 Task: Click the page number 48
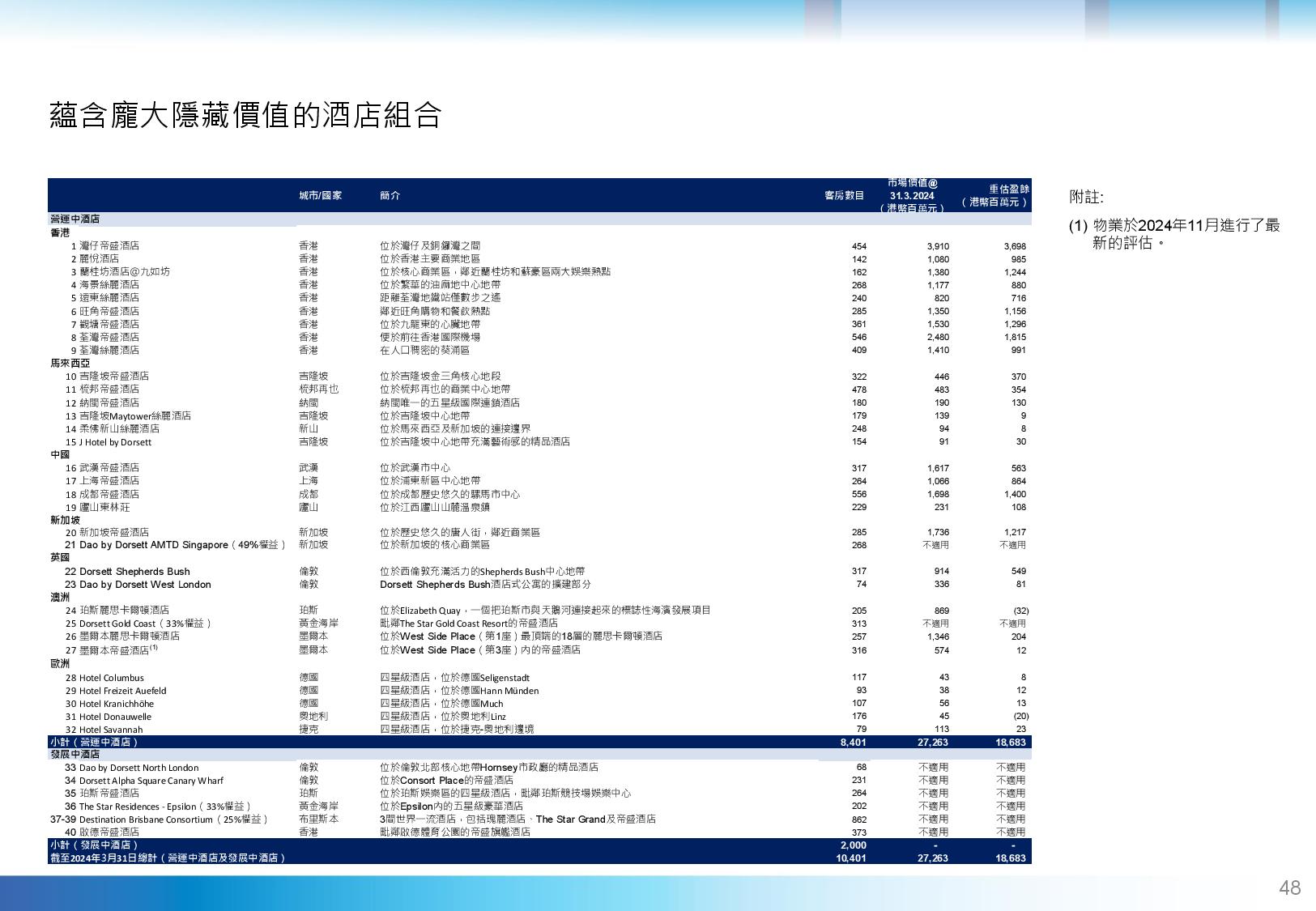(x=1289, y=888)
